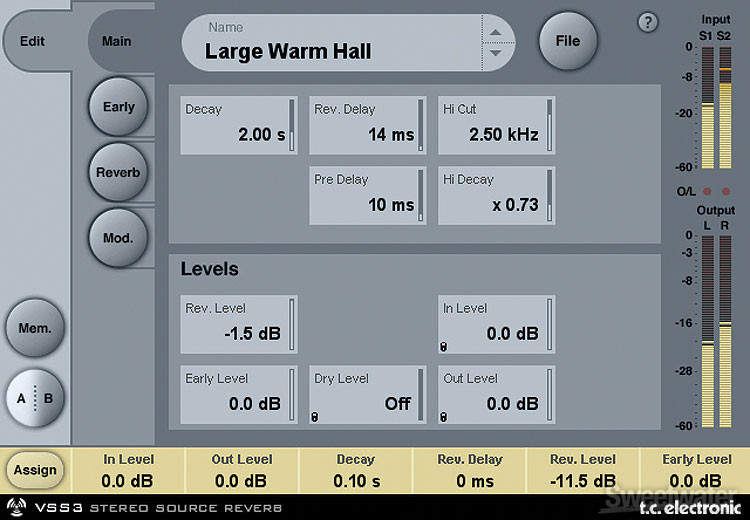Open the Early reflections page
The image size is (750, 520).
coord(118,107)
